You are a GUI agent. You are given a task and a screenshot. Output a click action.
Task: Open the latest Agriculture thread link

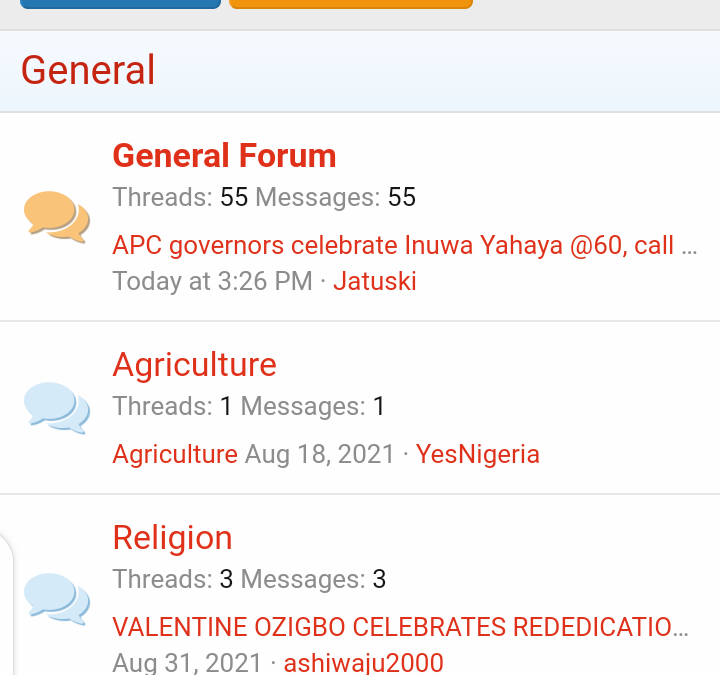(175, 454)
